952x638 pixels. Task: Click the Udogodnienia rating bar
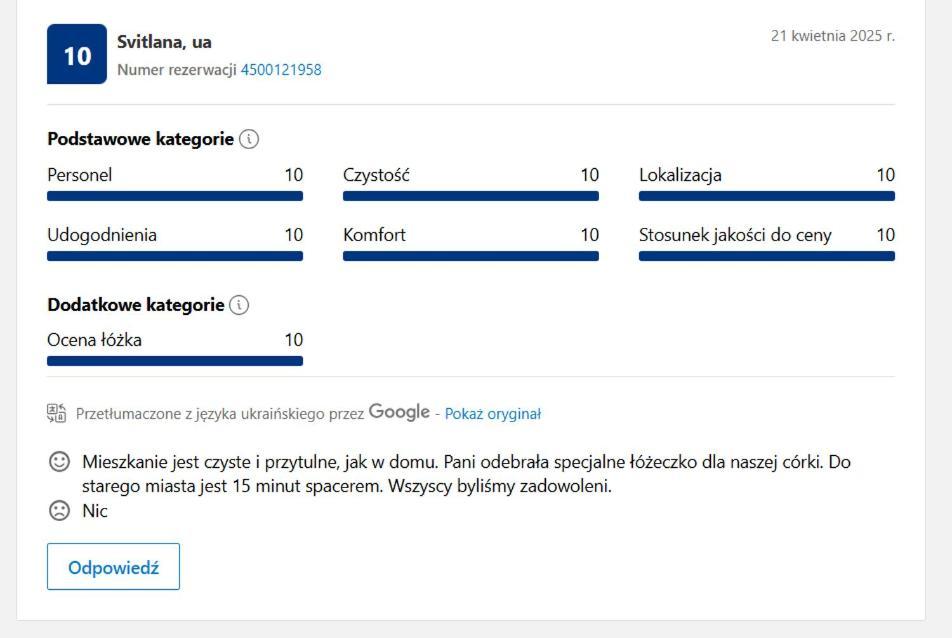[x=175, y=256]
